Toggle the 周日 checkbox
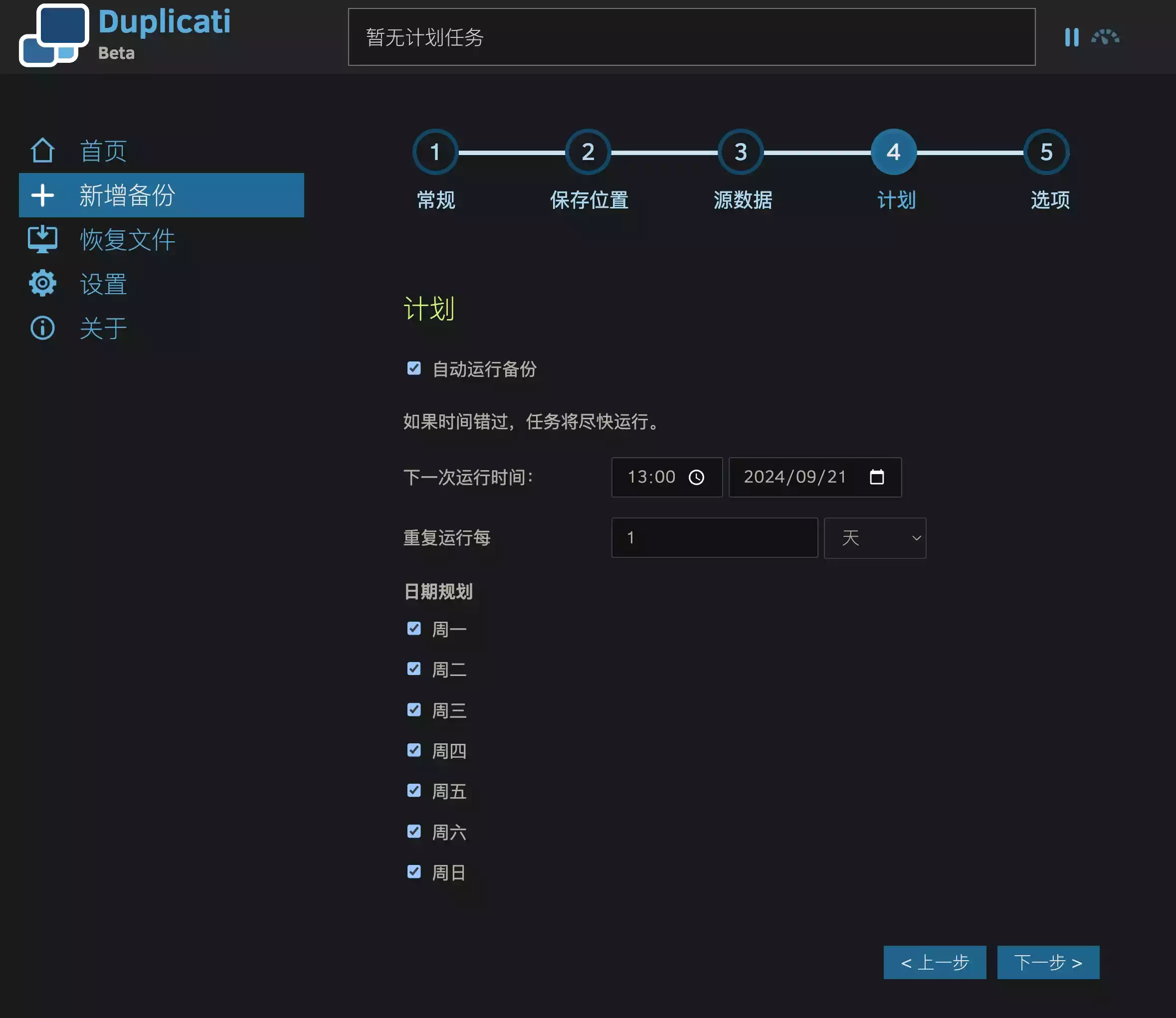The image size is (1176, 1018). coord(414,871)
